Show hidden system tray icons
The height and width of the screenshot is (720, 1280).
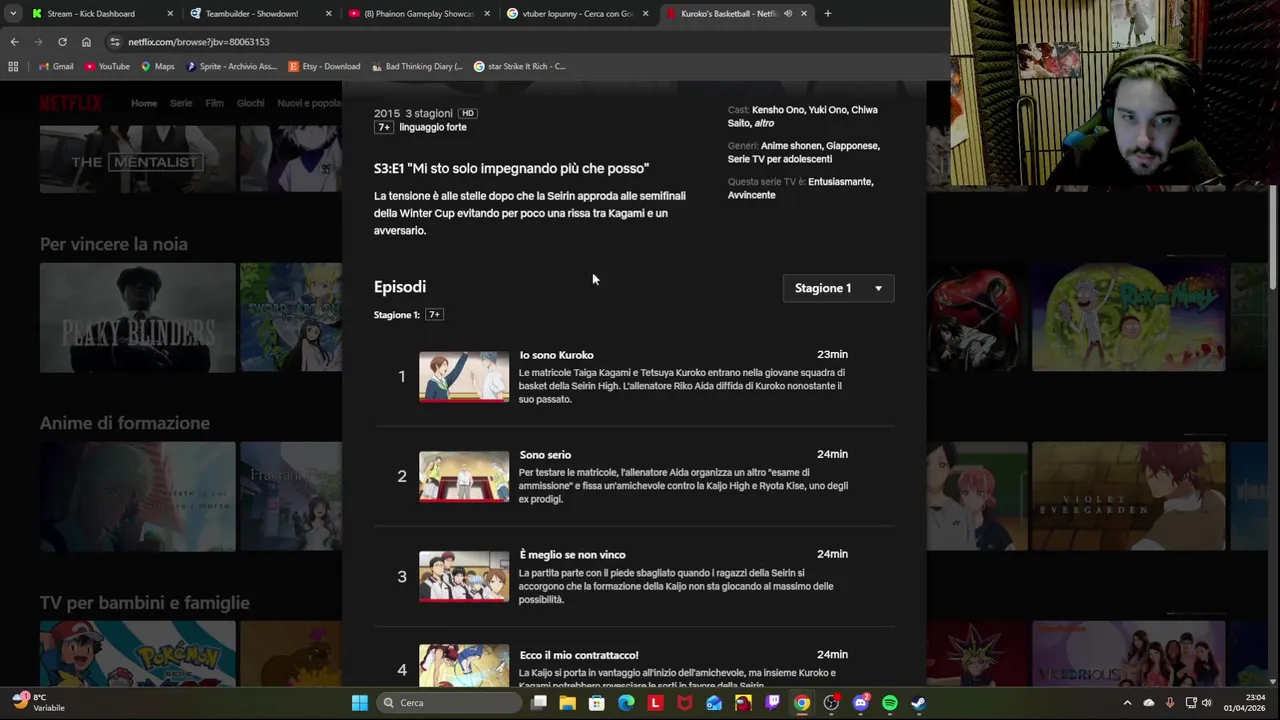(x=1127, y=703)
